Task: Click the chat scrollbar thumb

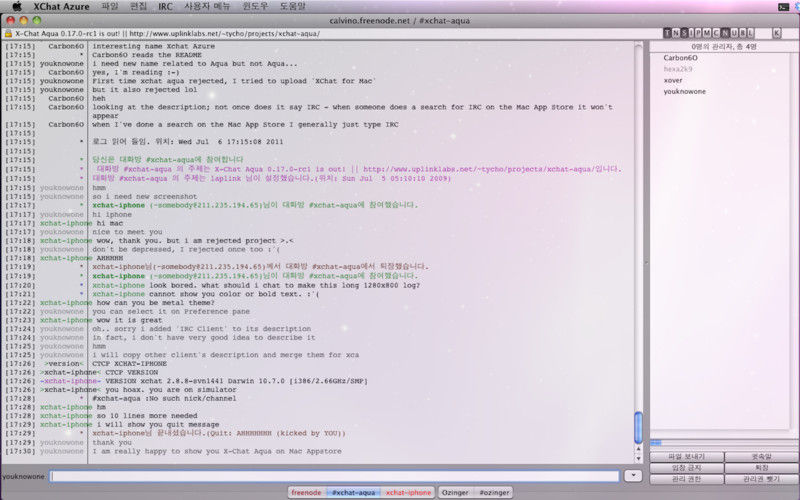Action: [x=638, y=428]
